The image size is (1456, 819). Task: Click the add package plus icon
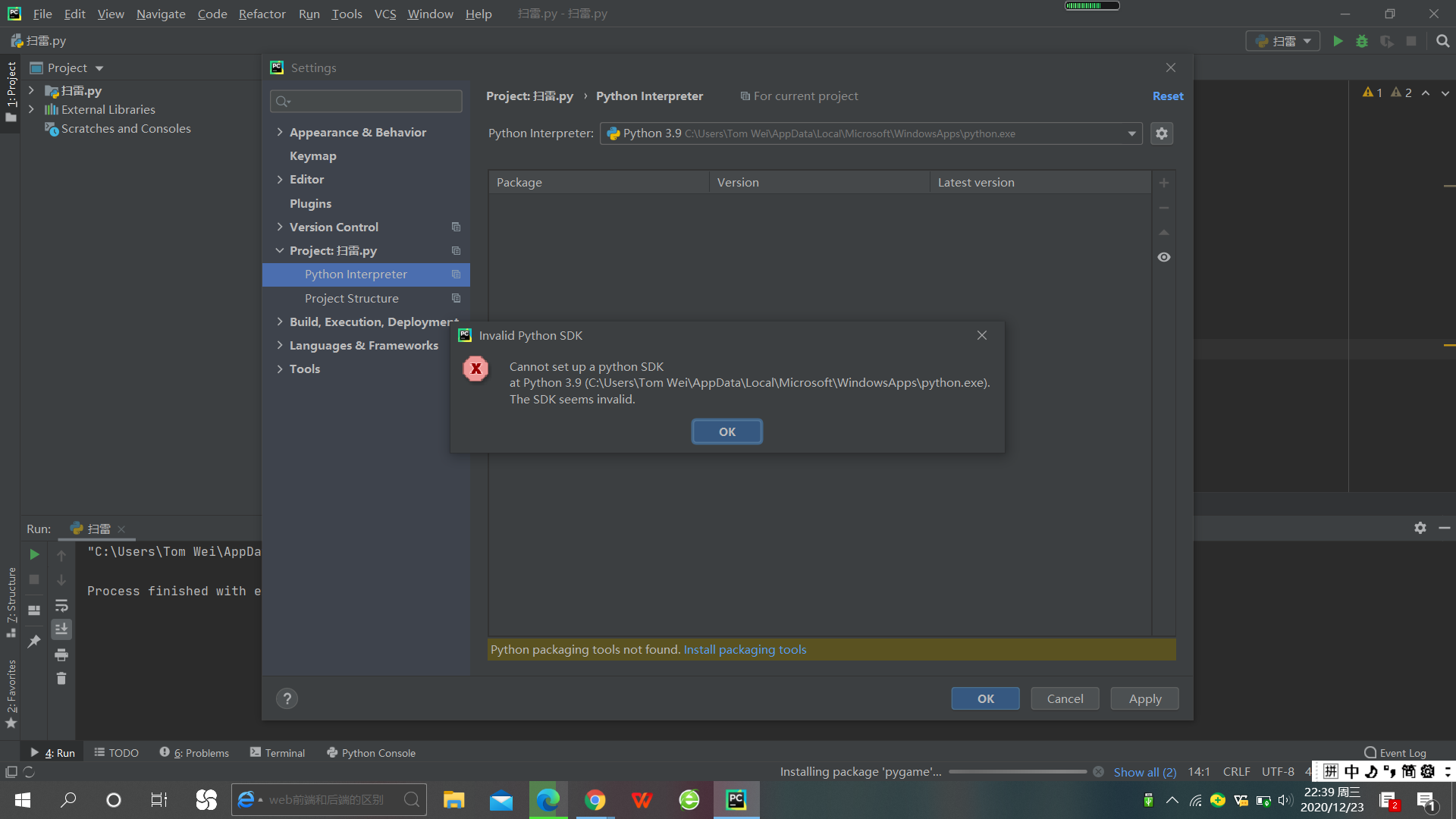1164,183
